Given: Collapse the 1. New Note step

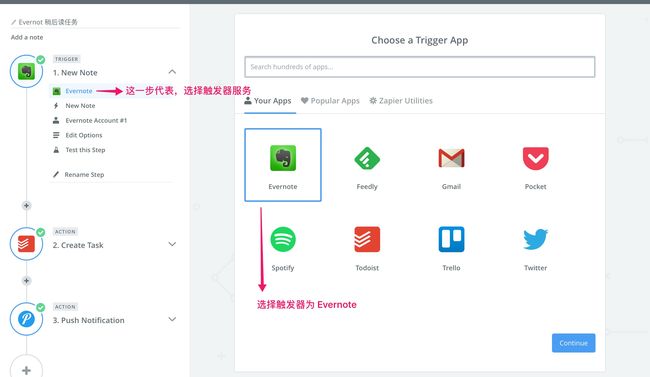Looking at the screenshot, I should click(x=172, y=72).
